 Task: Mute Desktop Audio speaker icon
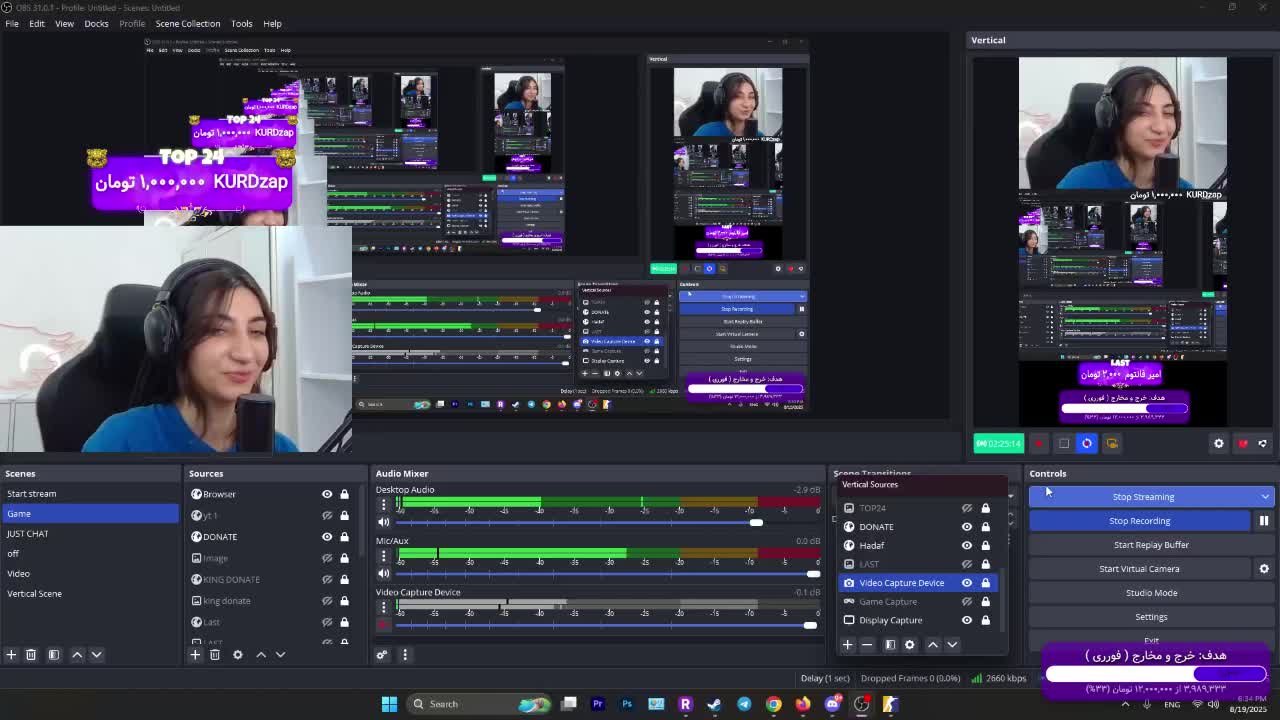(x=383, y=522)
